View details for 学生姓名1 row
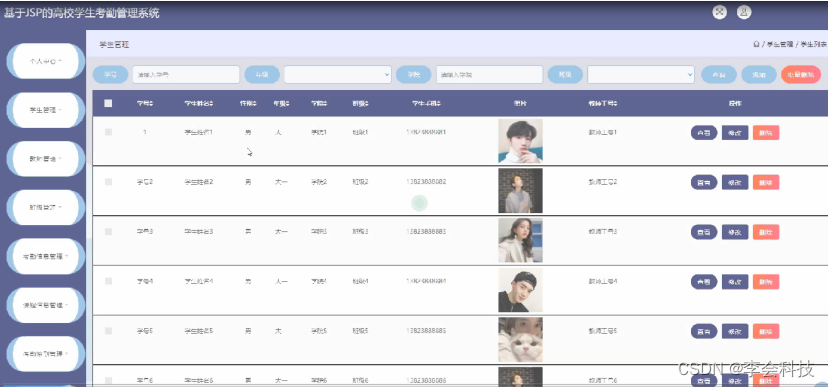Image resolution: width=830 pixels, height=387 pixels. click(x=704, y=132)
